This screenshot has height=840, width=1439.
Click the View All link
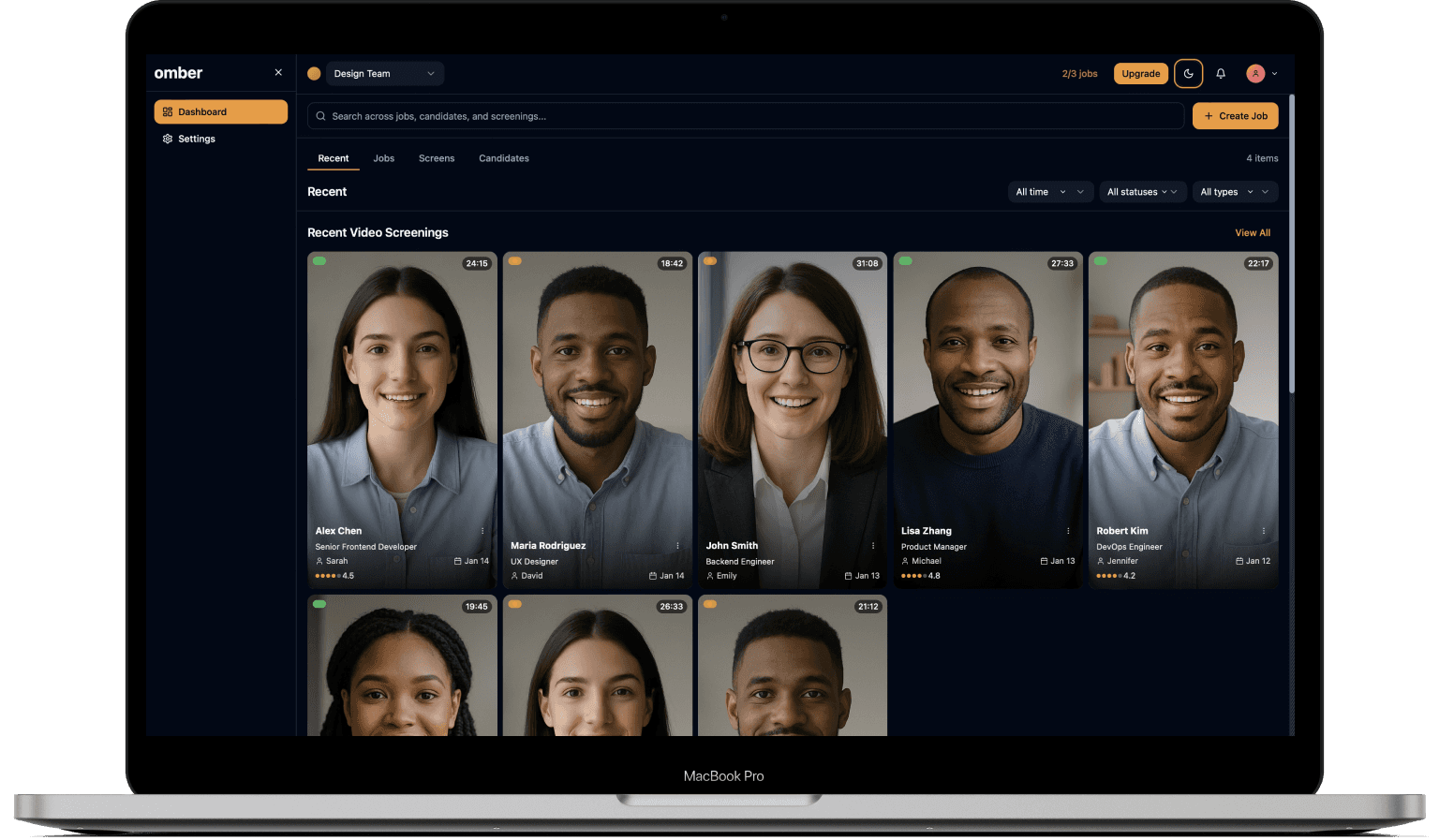pos(1253,233)
